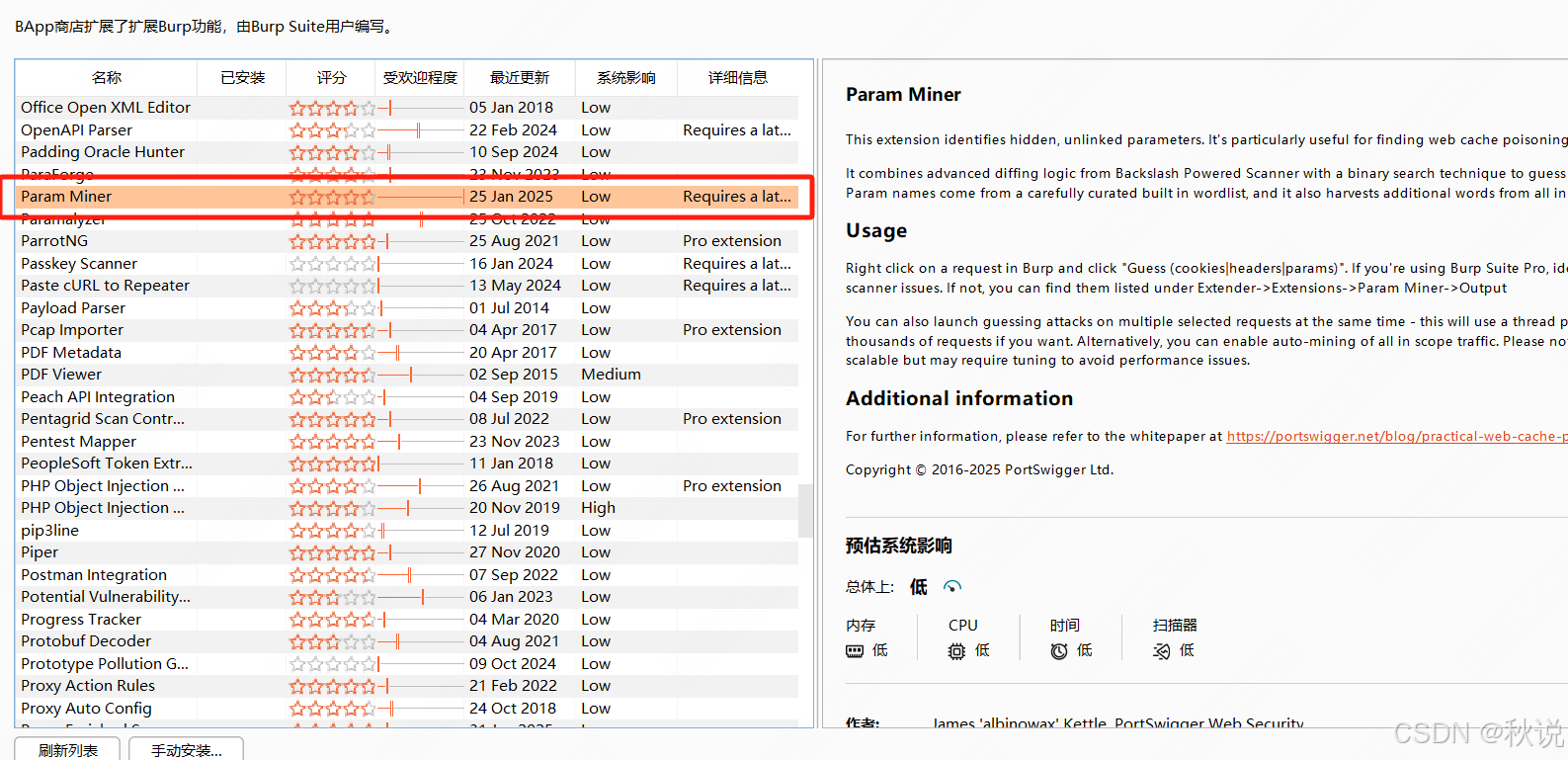Sort the list by 名称 column
Image resolution: width=1568 pixels, height=760 pixels.
coord(107,77)
